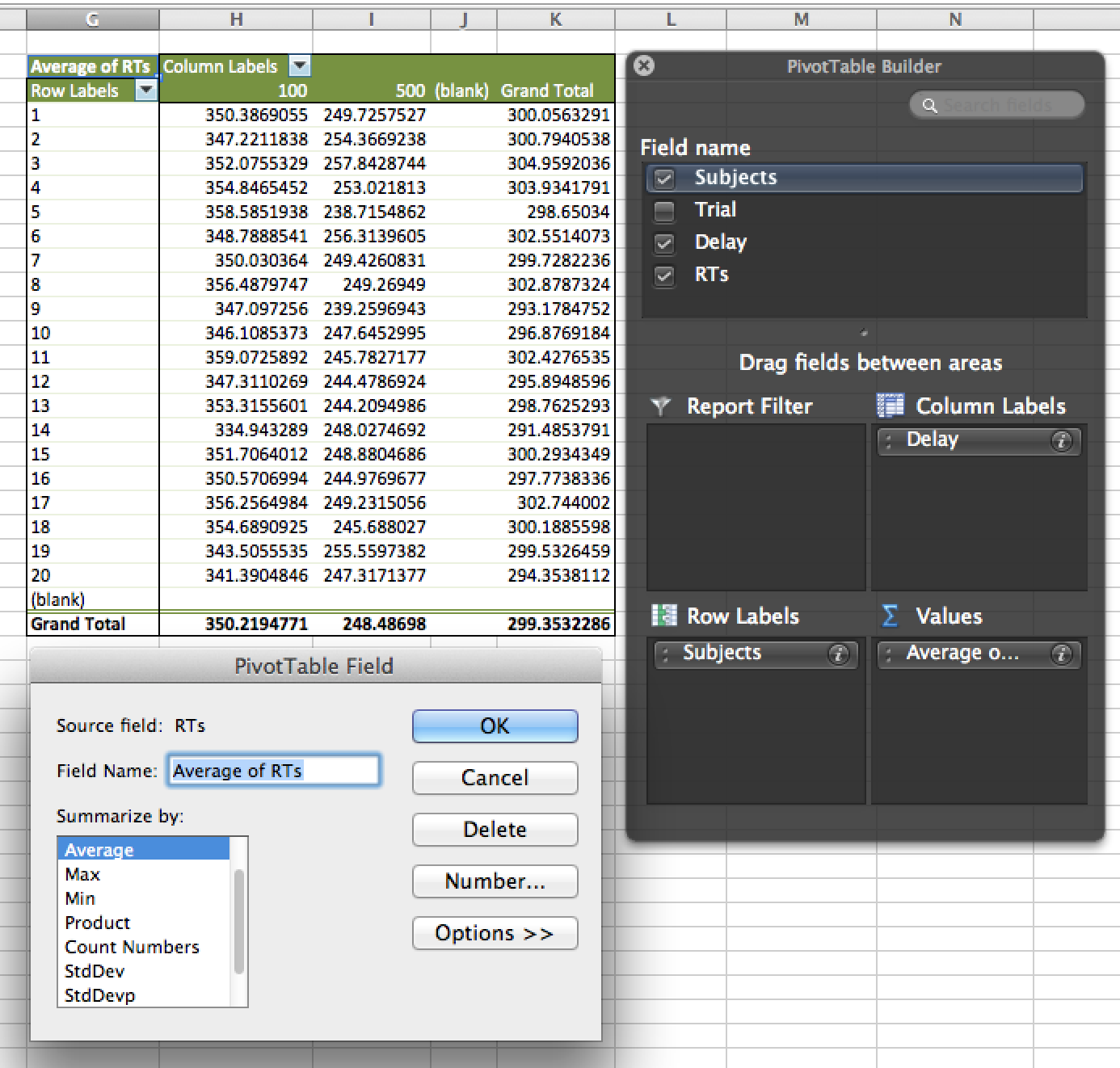1120x1068 pixels.
Task: Uncheck the RTs field checkbox
Action: click(x=664, y=275)
